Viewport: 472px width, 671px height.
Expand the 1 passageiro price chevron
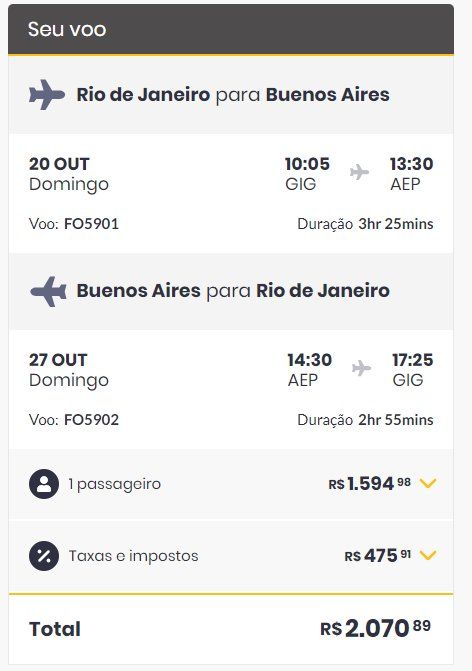[428, 484]
